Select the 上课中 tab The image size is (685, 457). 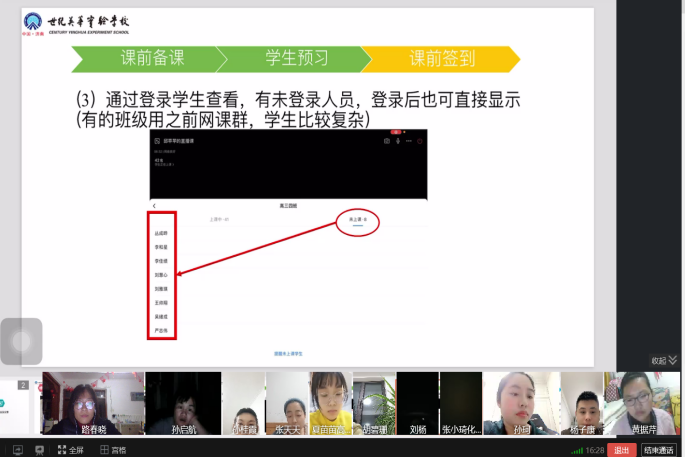(219, 218)
